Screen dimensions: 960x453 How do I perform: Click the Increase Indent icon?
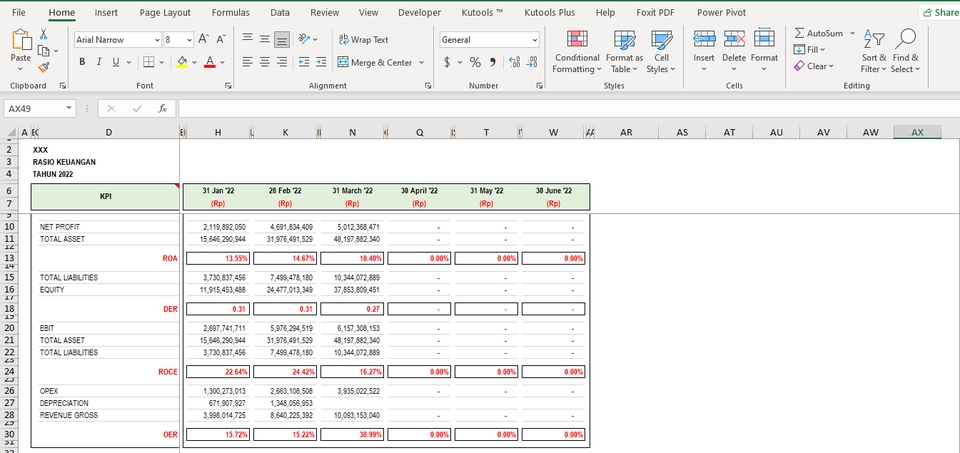[x=321, y=62]
